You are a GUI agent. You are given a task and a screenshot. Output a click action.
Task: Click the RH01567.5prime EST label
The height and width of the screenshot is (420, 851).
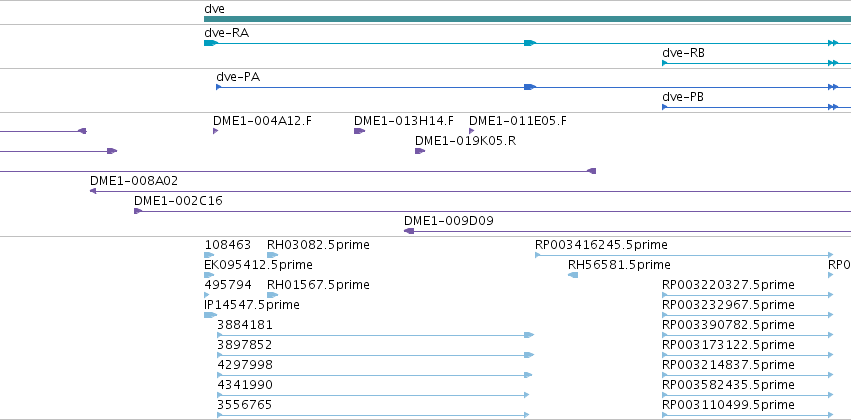318,285
